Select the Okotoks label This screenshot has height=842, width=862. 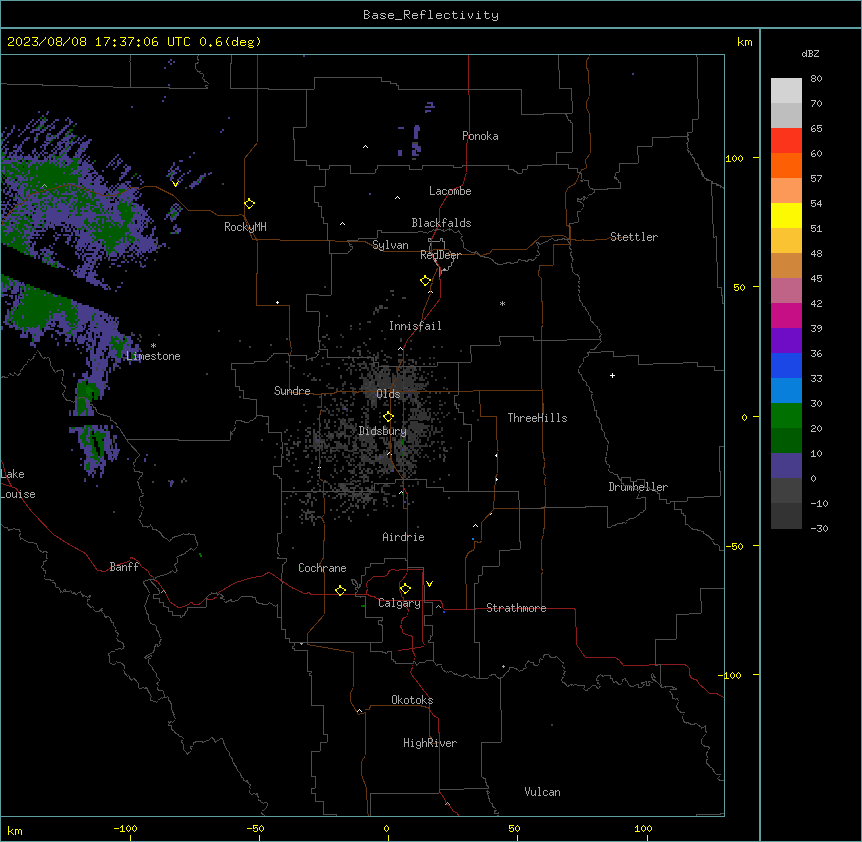412,700
